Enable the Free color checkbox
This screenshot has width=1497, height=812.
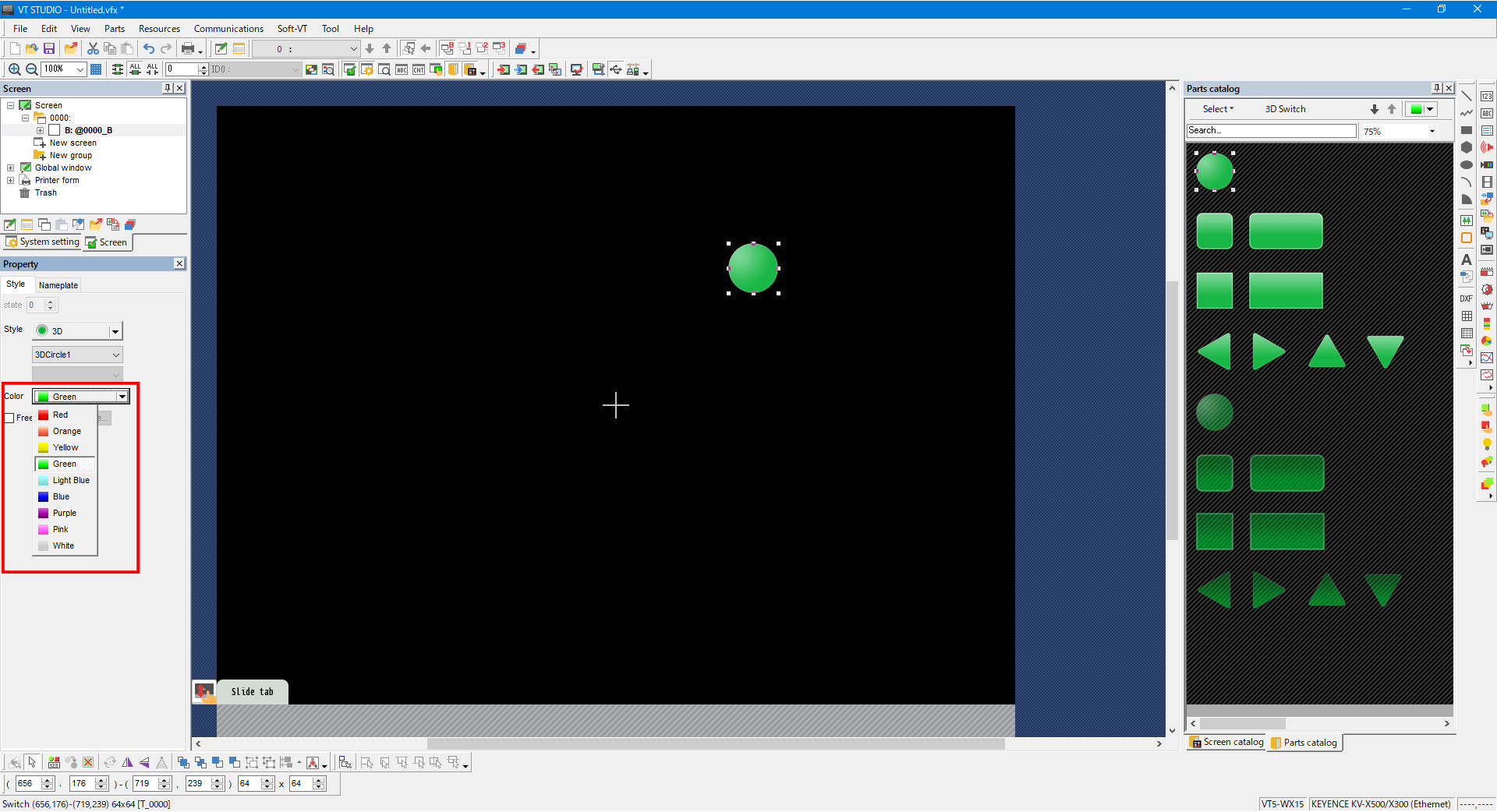coord(9,418)
